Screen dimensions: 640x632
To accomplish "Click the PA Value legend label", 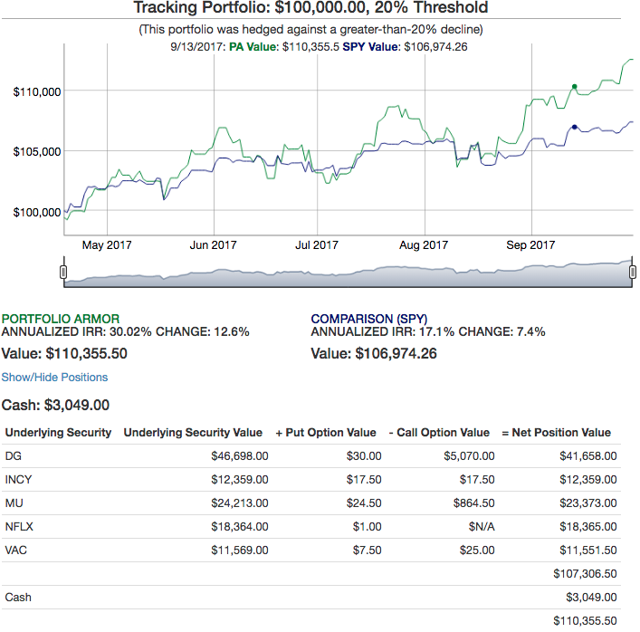I will (x=252, y=47).
